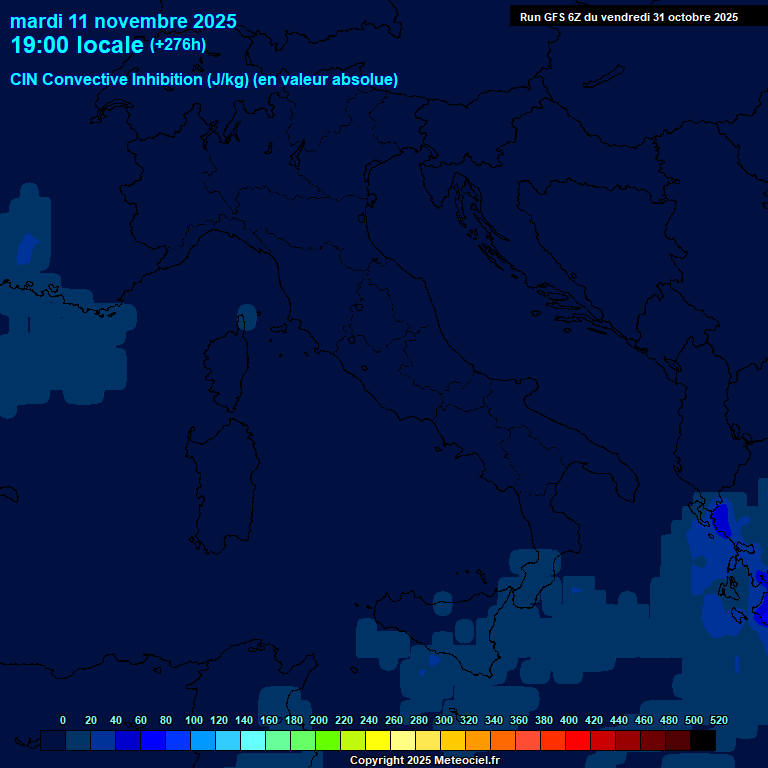Click the first dark navy legend swatch
768x768 pixels.
[x=53, y=741]
